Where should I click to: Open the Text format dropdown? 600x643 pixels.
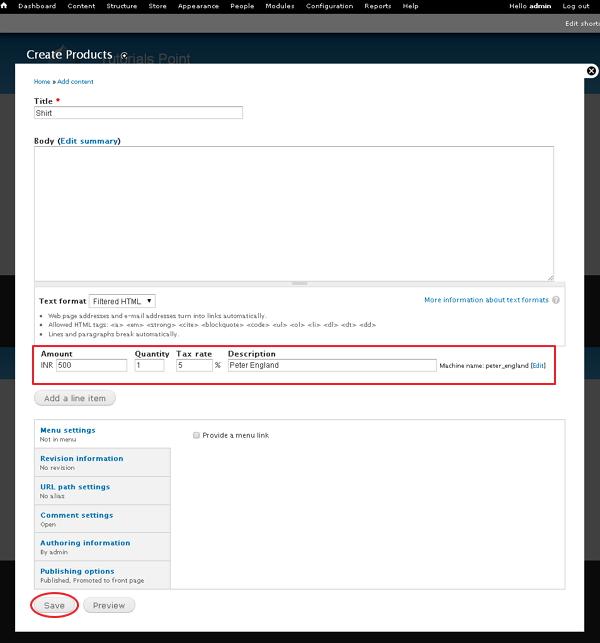tap(122, 301)
